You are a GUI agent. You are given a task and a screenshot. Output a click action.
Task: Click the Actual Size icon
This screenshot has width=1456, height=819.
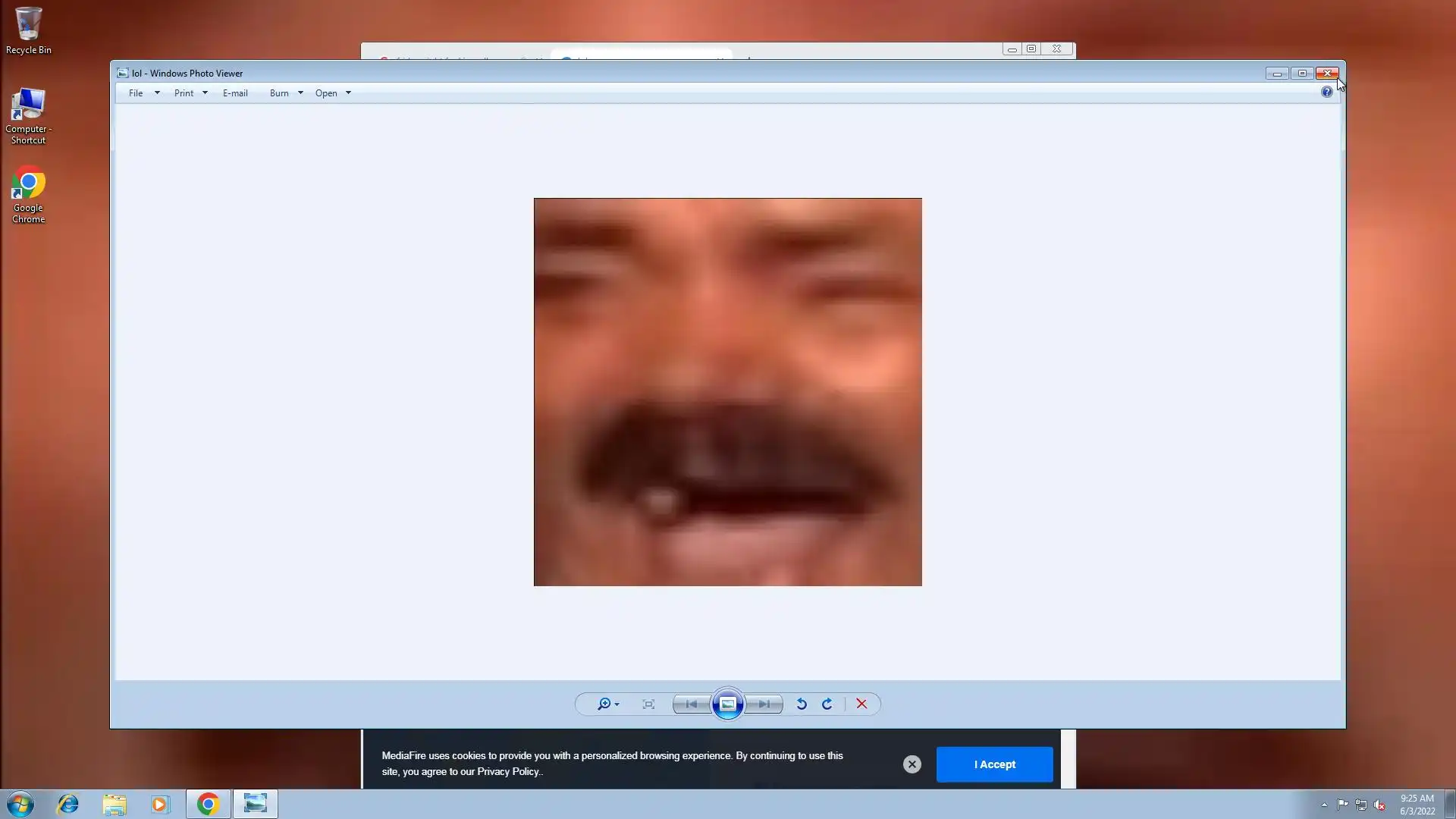point(648,704)
